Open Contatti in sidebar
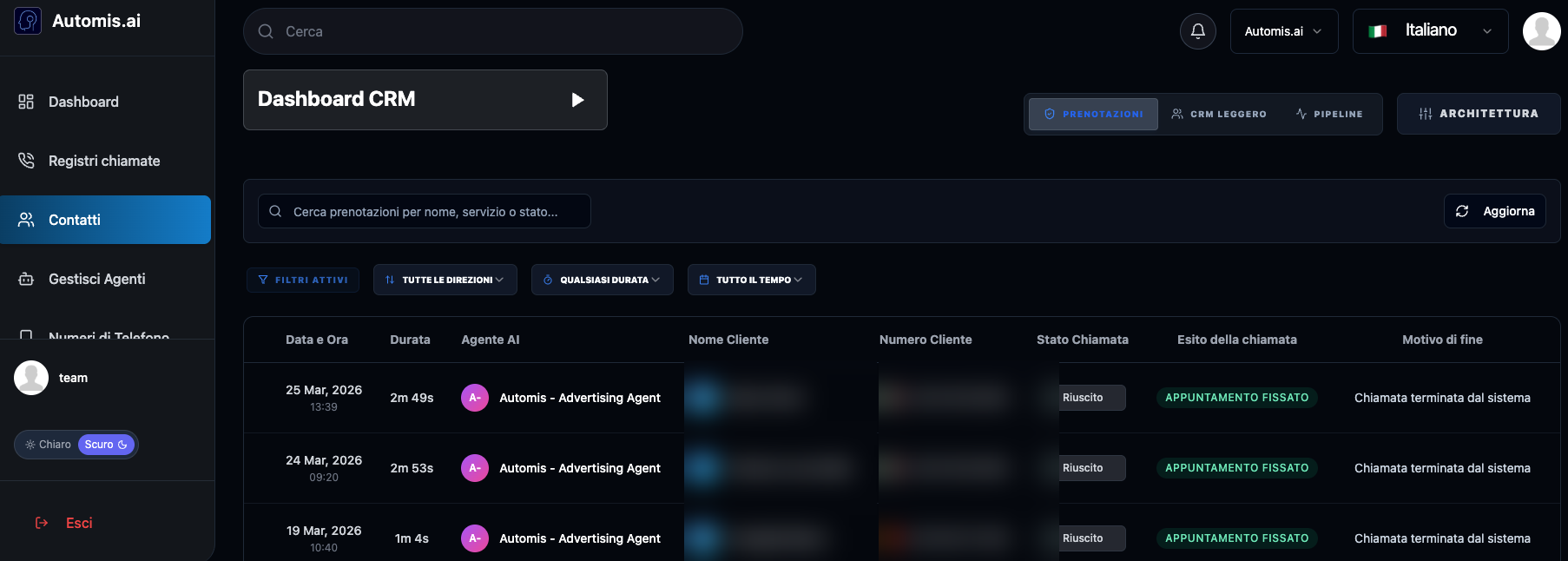 (x=106, y=220)
